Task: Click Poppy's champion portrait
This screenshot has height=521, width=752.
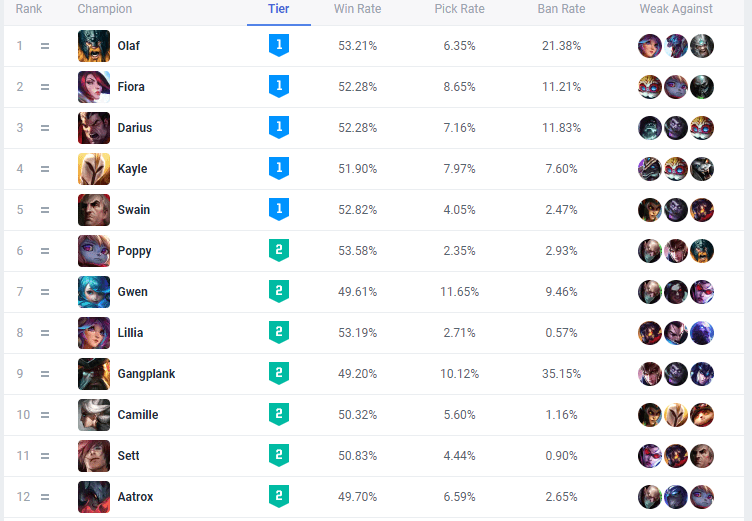Action: [x=94, y=251]
